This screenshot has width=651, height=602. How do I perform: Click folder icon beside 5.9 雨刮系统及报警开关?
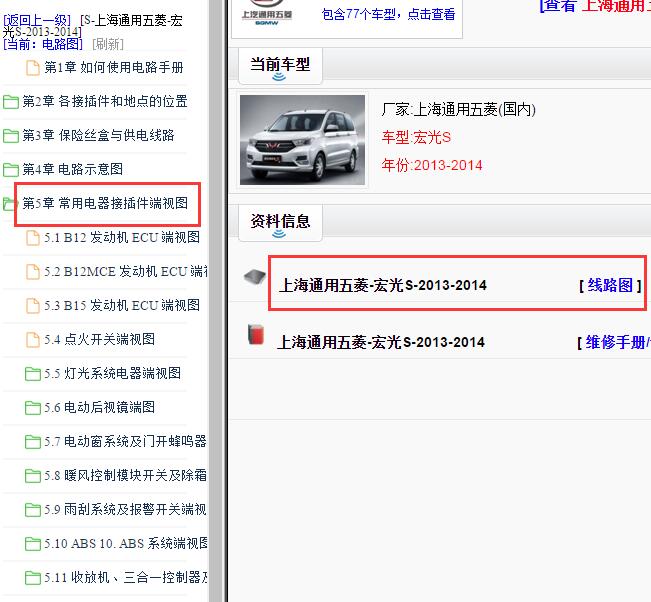[x=32, y=510]
